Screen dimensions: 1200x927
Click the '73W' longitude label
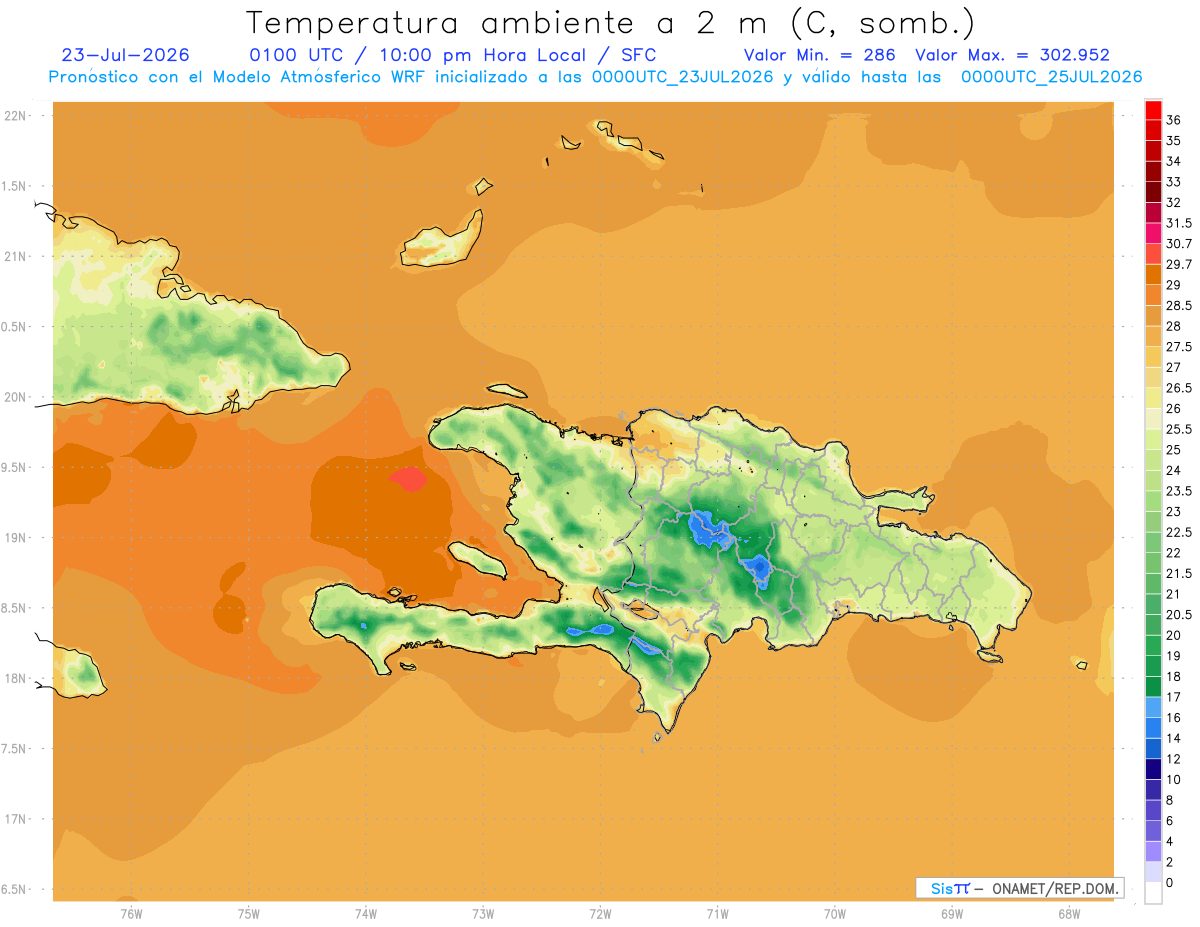[x=483, y=913]
